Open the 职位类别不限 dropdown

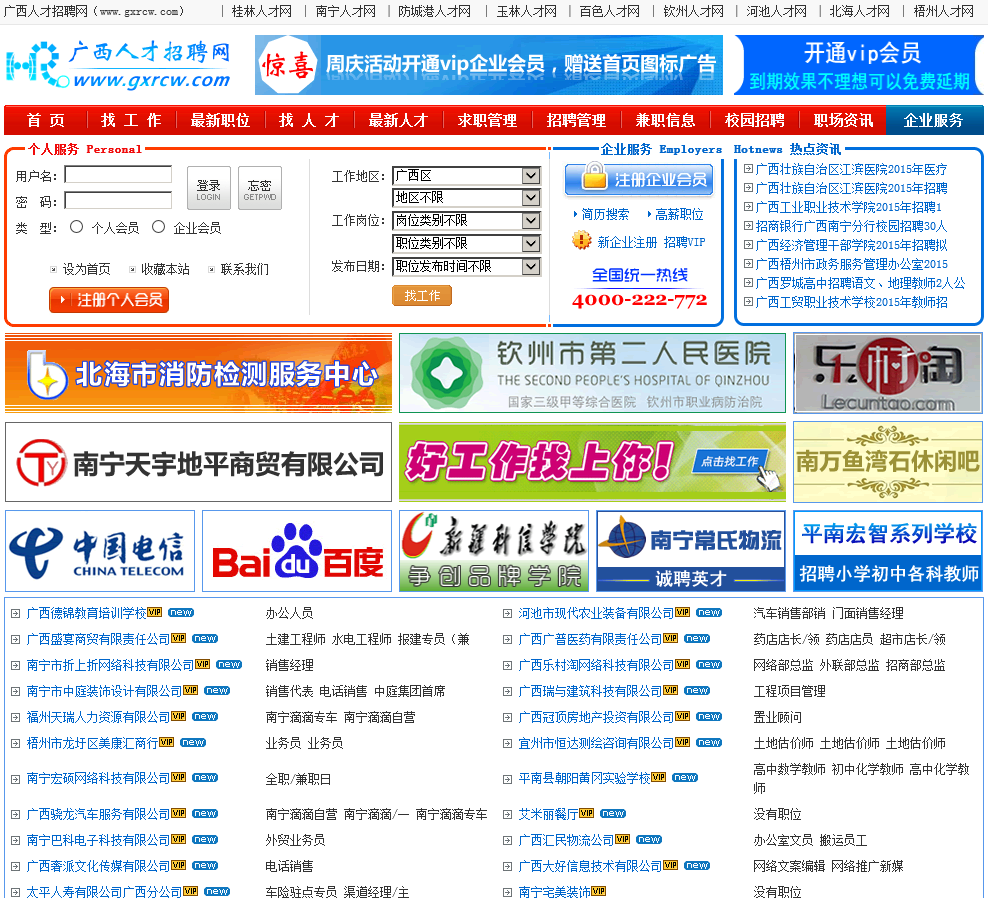coord(466,243)
